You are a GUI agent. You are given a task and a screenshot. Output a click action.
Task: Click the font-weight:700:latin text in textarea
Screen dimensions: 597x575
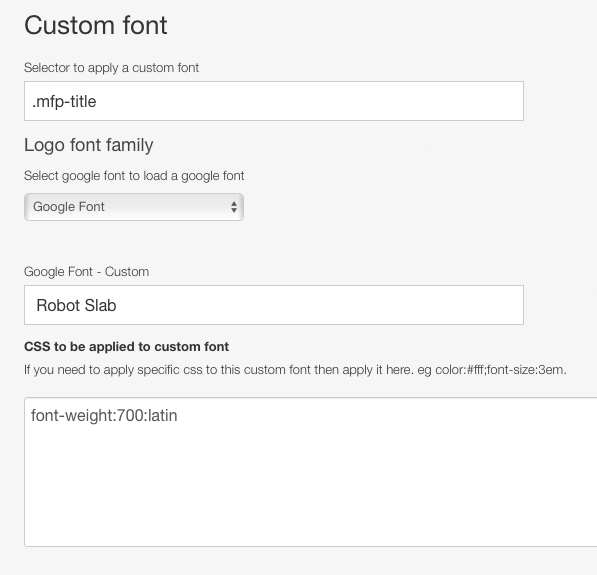pos(104,415)
